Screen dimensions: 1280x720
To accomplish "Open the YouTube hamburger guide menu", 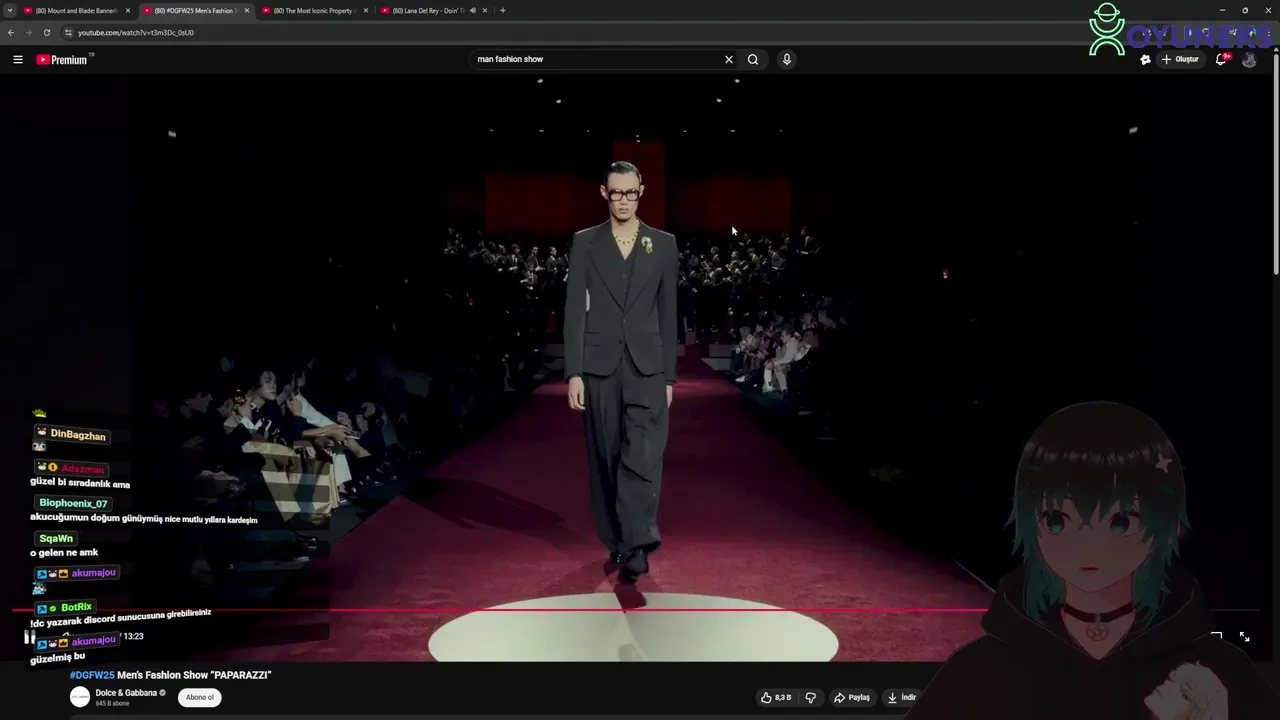I will [x=18, y=60].
